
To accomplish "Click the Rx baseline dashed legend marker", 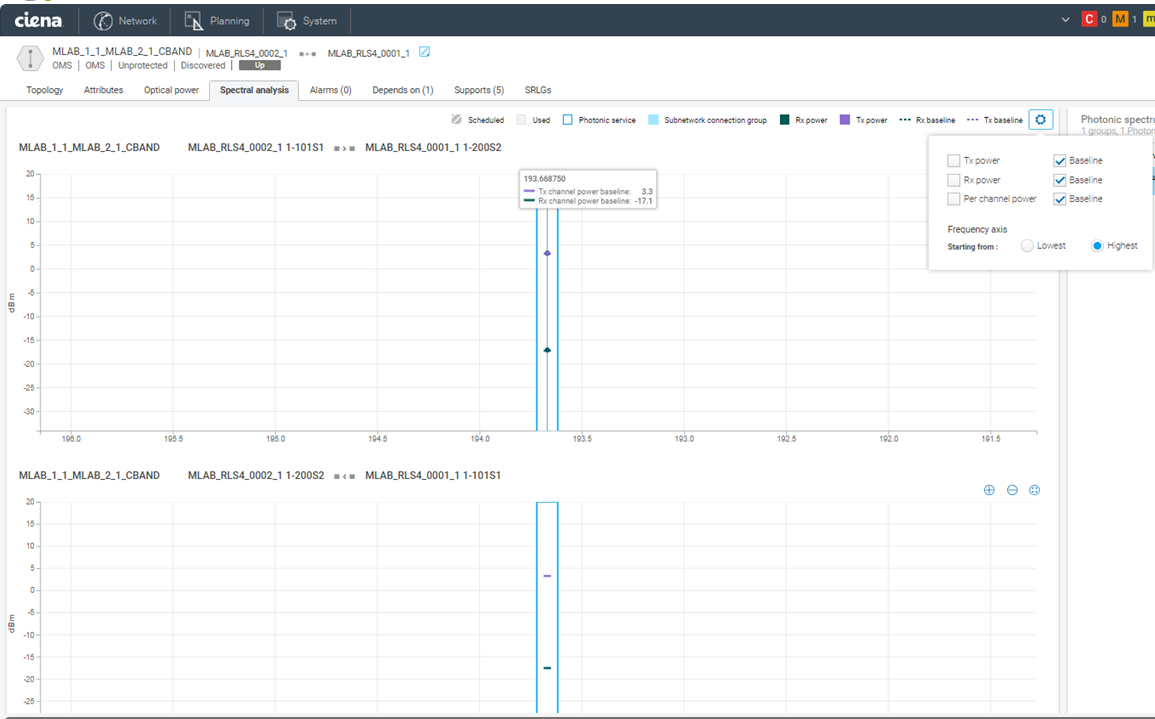I will pos(905,119).
